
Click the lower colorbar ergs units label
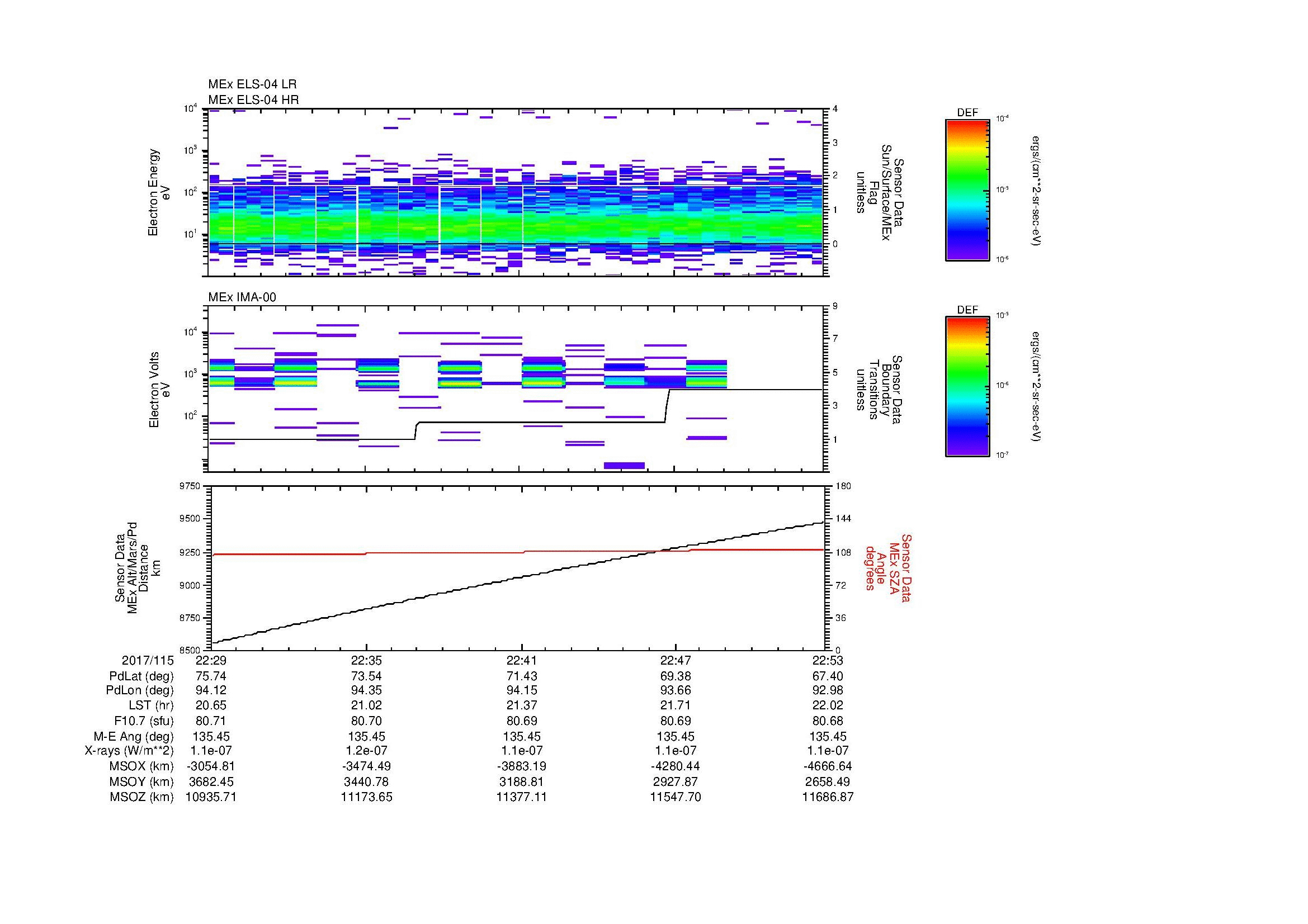pyautogui.click(x=1036, y=387)
